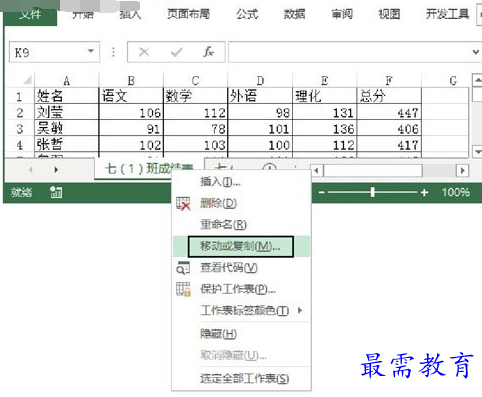The width and height of the screenshot is (482, 397).
Task: Click cell with value 136
Action: [x=324, y=128]
